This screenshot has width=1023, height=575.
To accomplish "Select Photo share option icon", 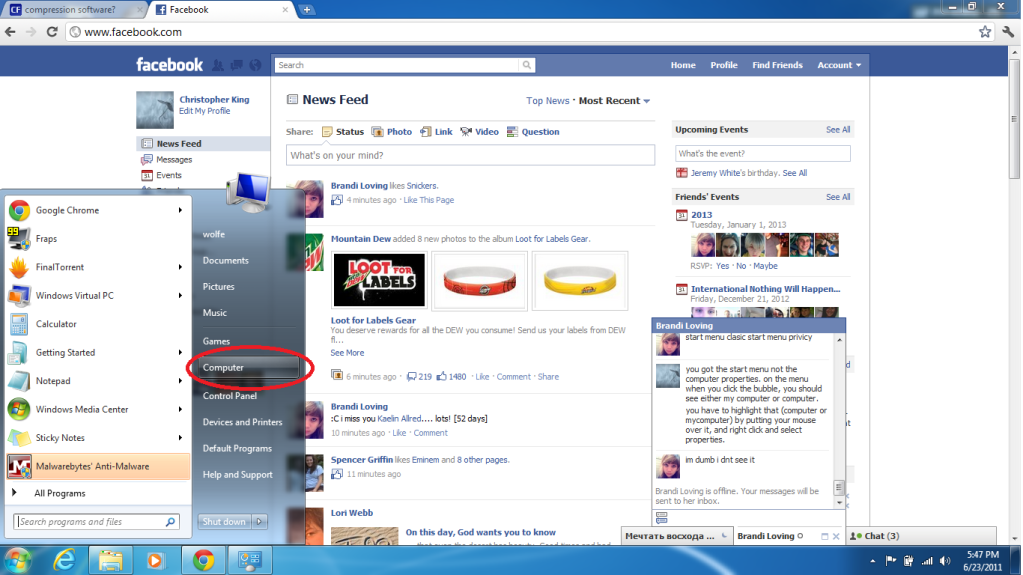I will tap(378, 132).
